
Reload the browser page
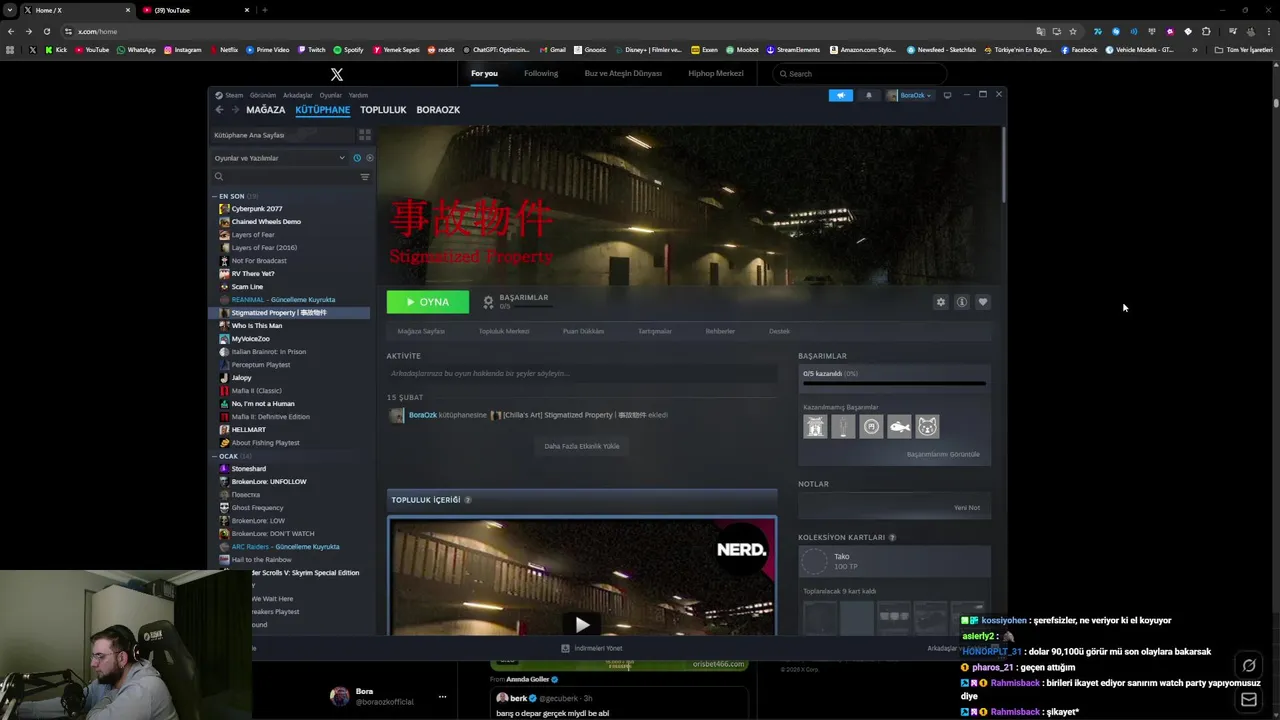click(46, 31)
